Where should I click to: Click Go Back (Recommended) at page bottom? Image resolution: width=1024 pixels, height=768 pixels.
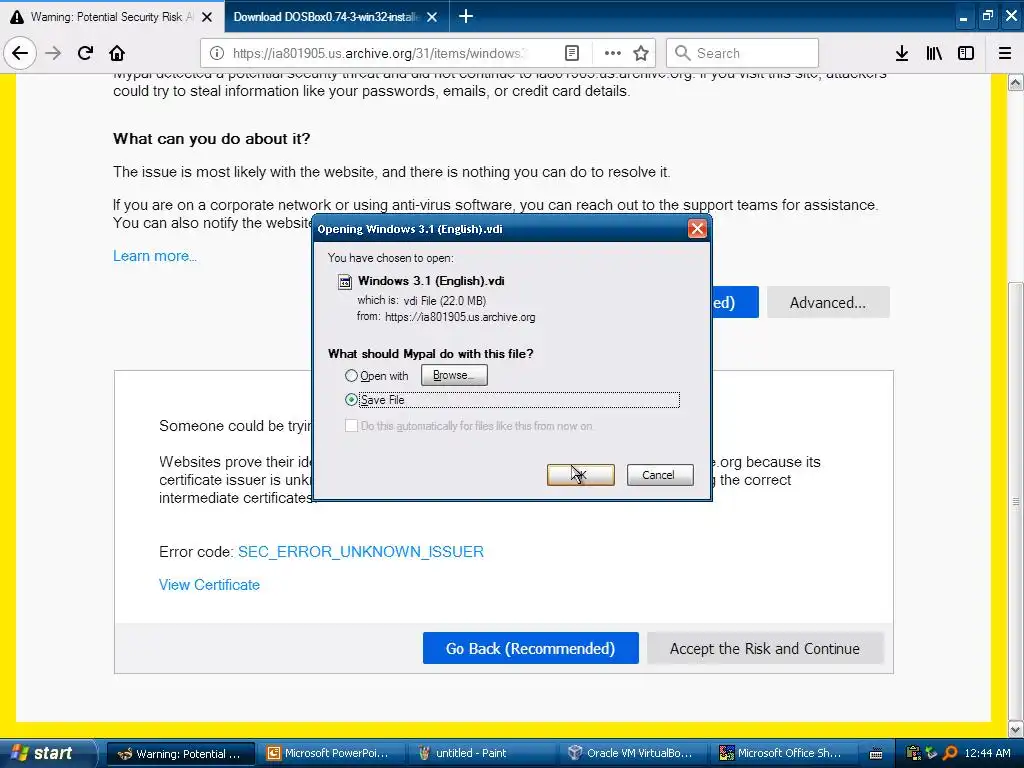[x=530, y=648]
